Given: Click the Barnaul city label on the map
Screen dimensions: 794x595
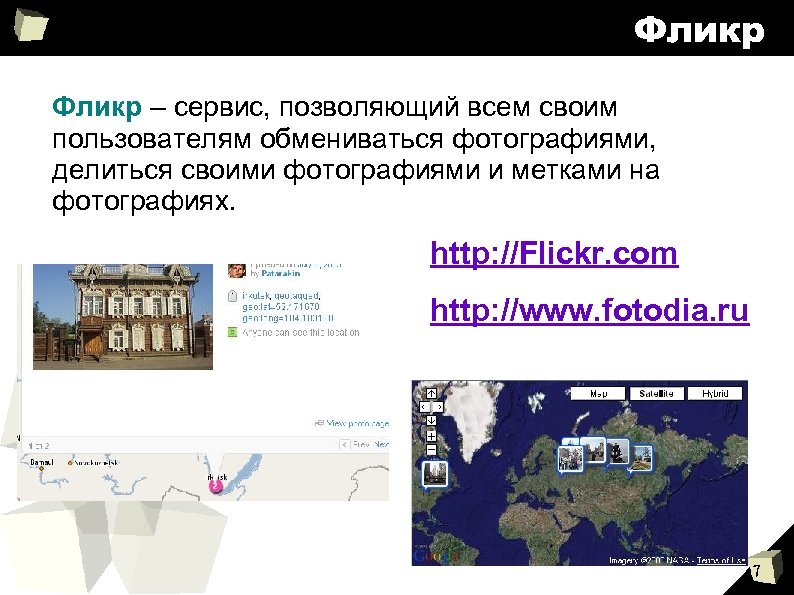Looking at the screenshot, I should pyautogui.click(x=42, y=462).
